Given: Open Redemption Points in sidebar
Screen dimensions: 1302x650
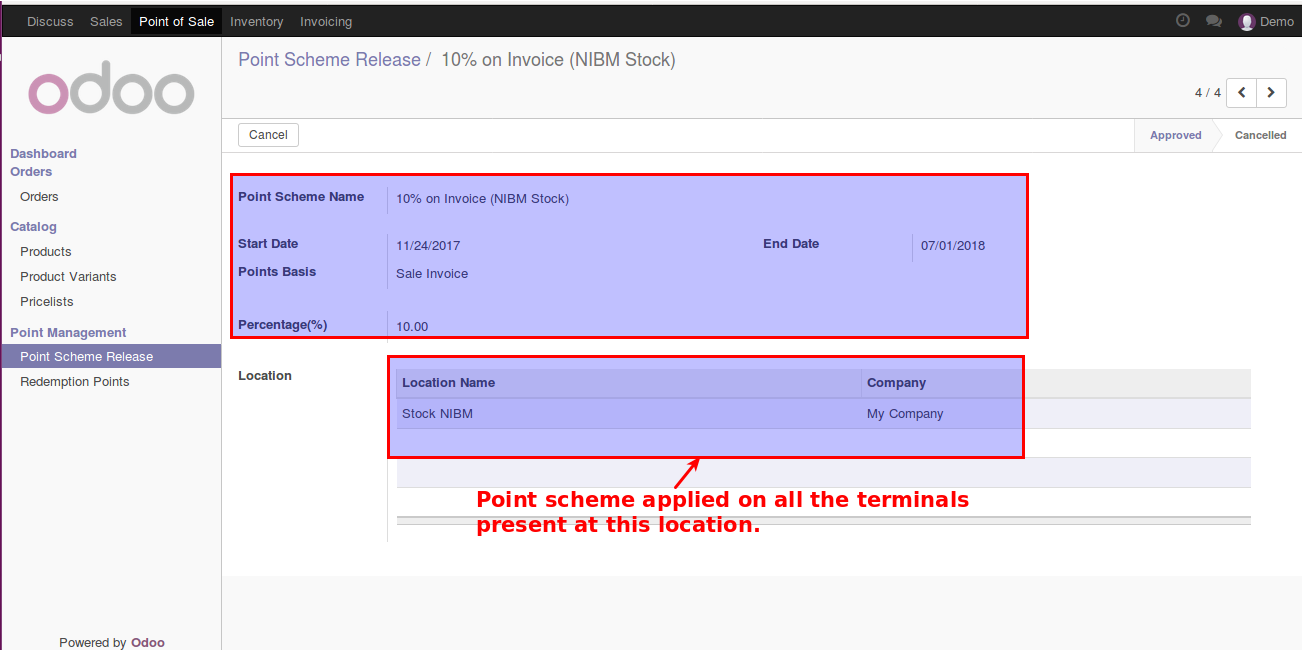Looking at the screenshot, I should click(x=75, y=382).
